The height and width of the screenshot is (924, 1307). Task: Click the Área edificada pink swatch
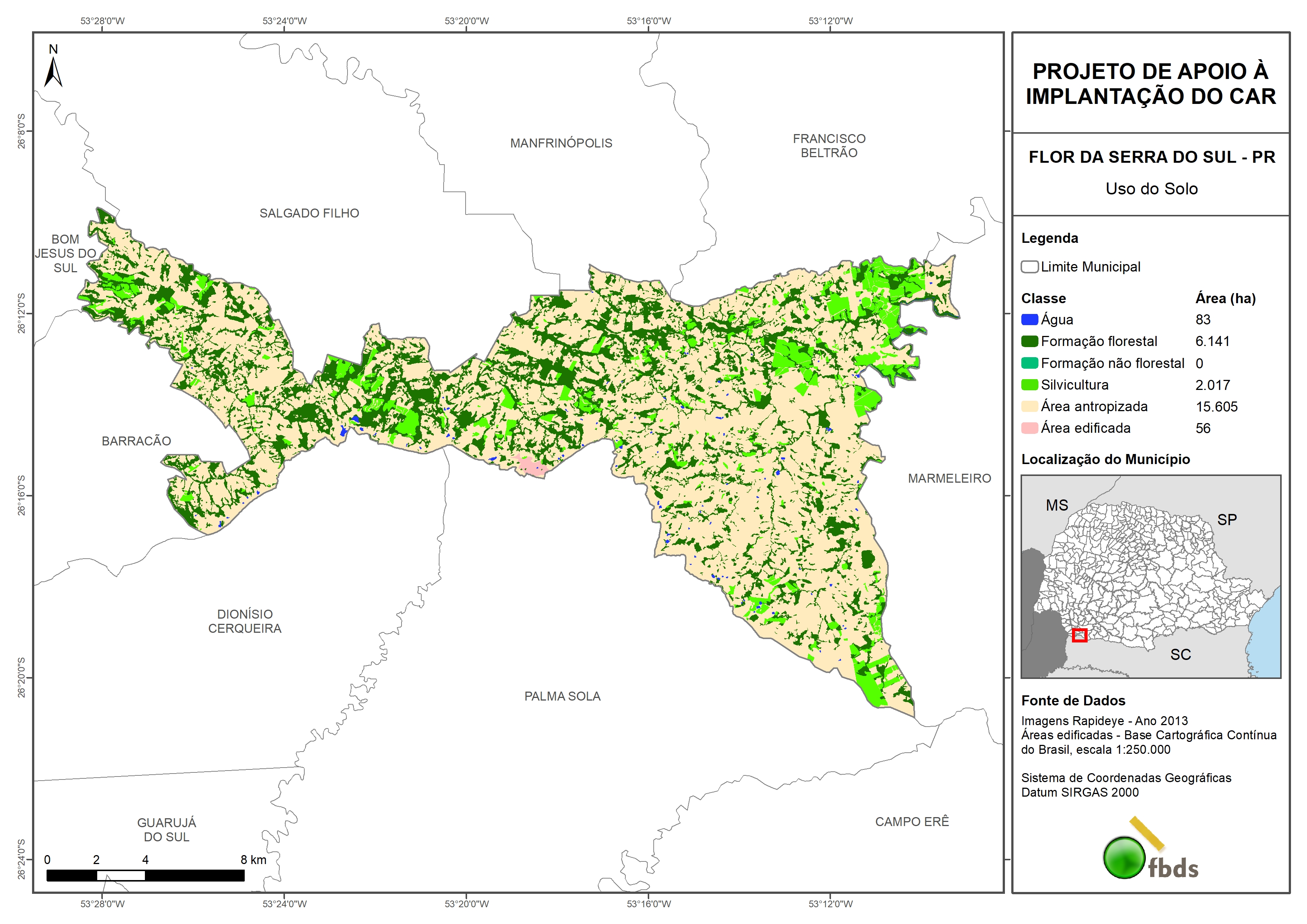[1029, 428]
